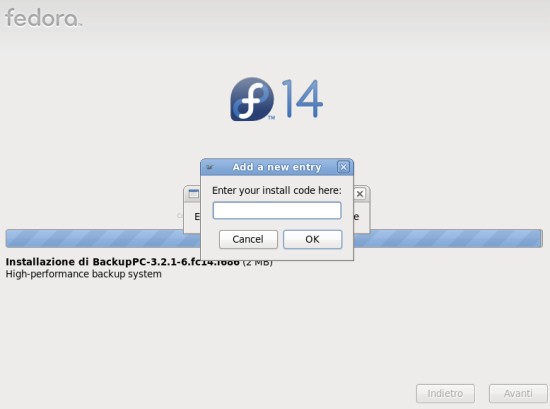
Task: Click the "Installazione di BackupPC" status text
Action: point(122,262)
